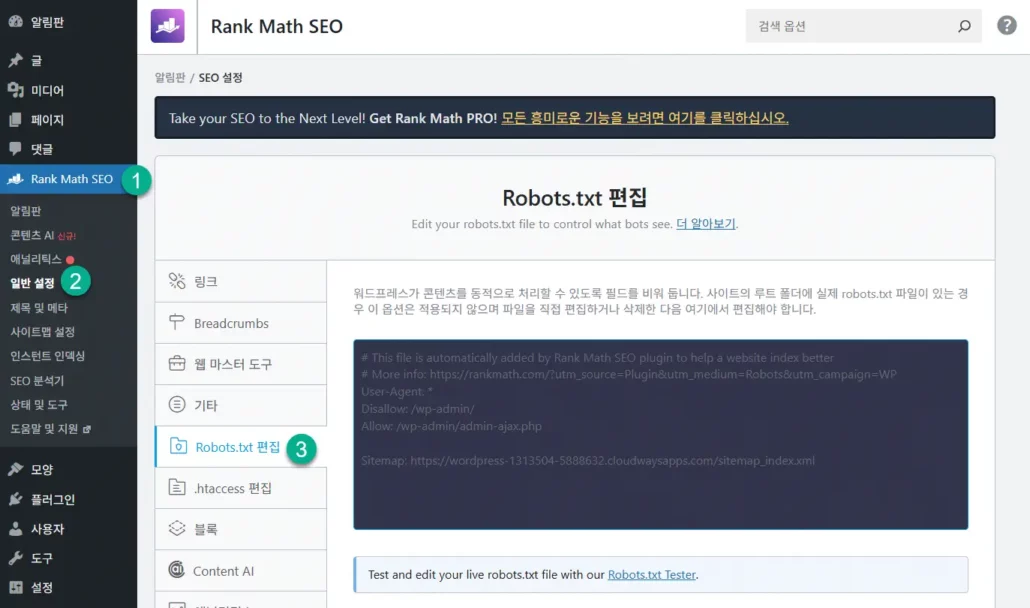Open the 페이지 menu

point(68,119)
